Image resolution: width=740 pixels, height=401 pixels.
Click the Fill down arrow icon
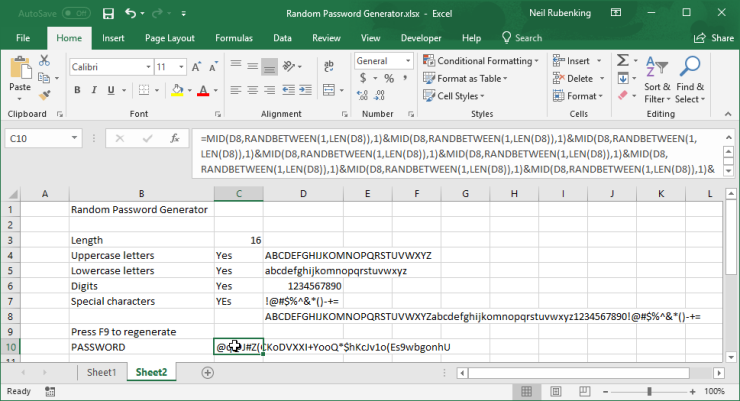tap(623, 78)
